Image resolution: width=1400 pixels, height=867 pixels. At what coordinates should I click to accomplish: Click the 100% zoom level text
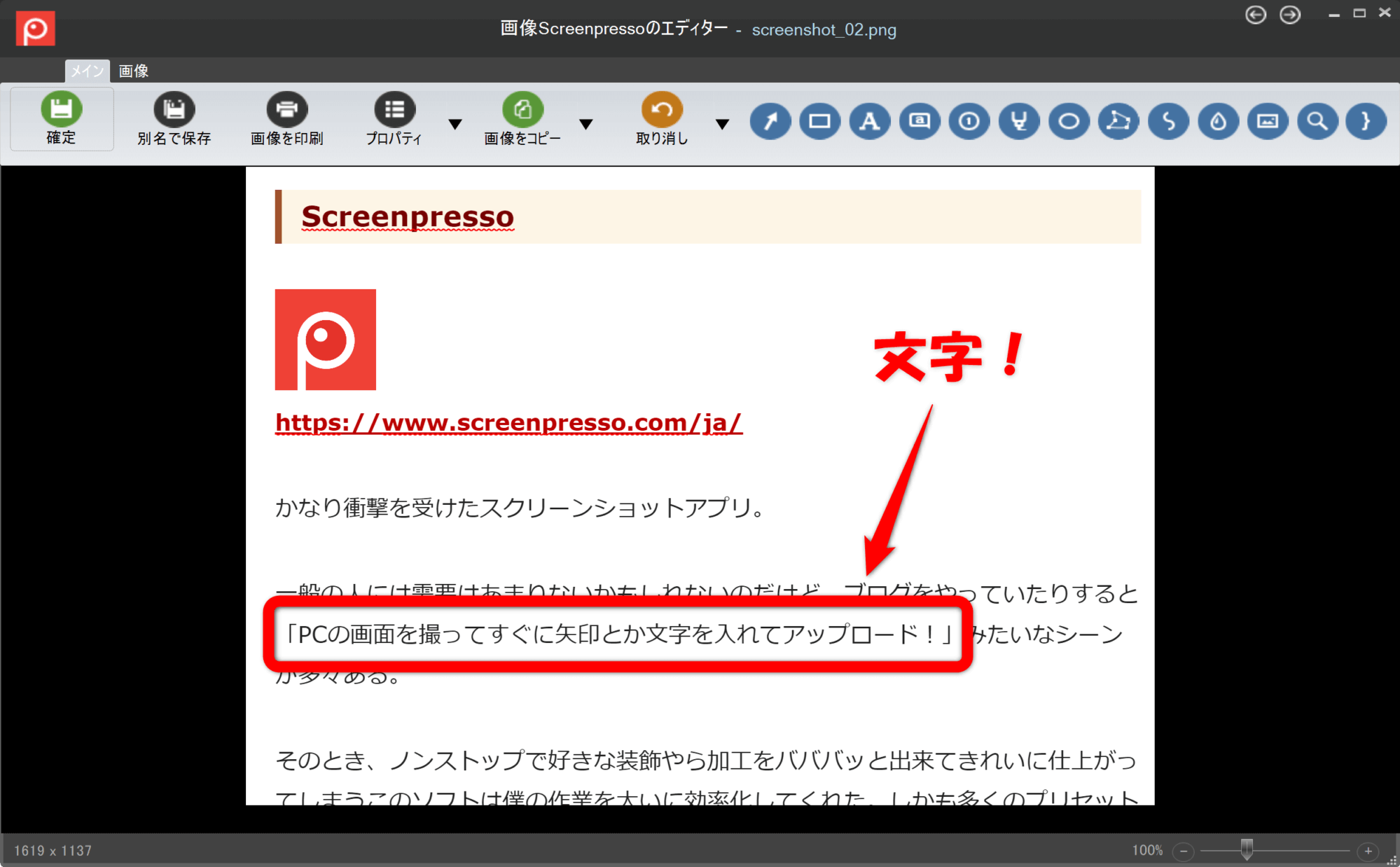[x=1147, y=850]
